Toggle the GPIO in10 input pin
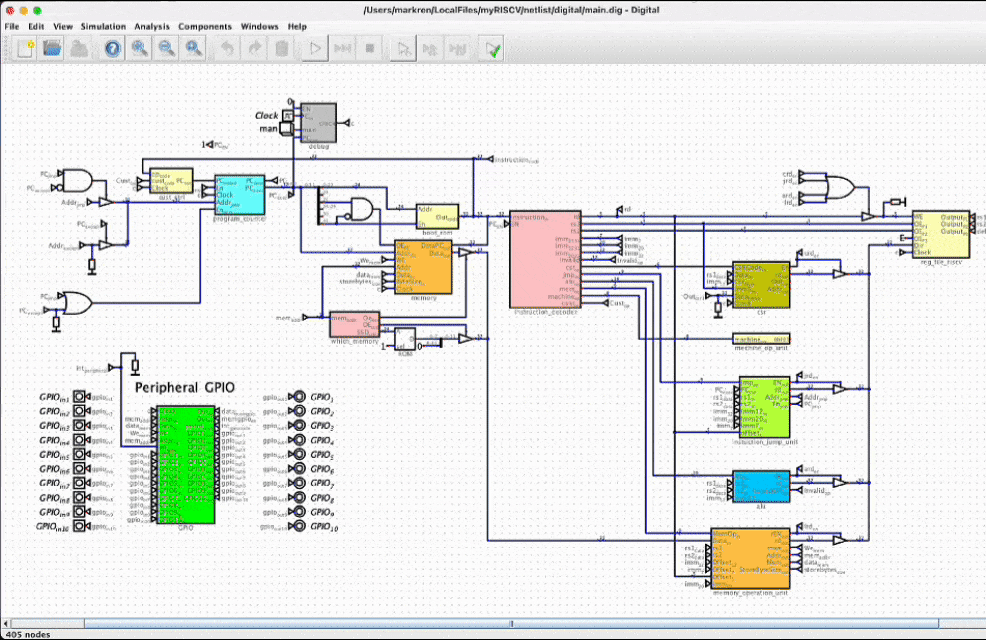The width and height of the screenshot is (986, 640). [x=81, y=526]
